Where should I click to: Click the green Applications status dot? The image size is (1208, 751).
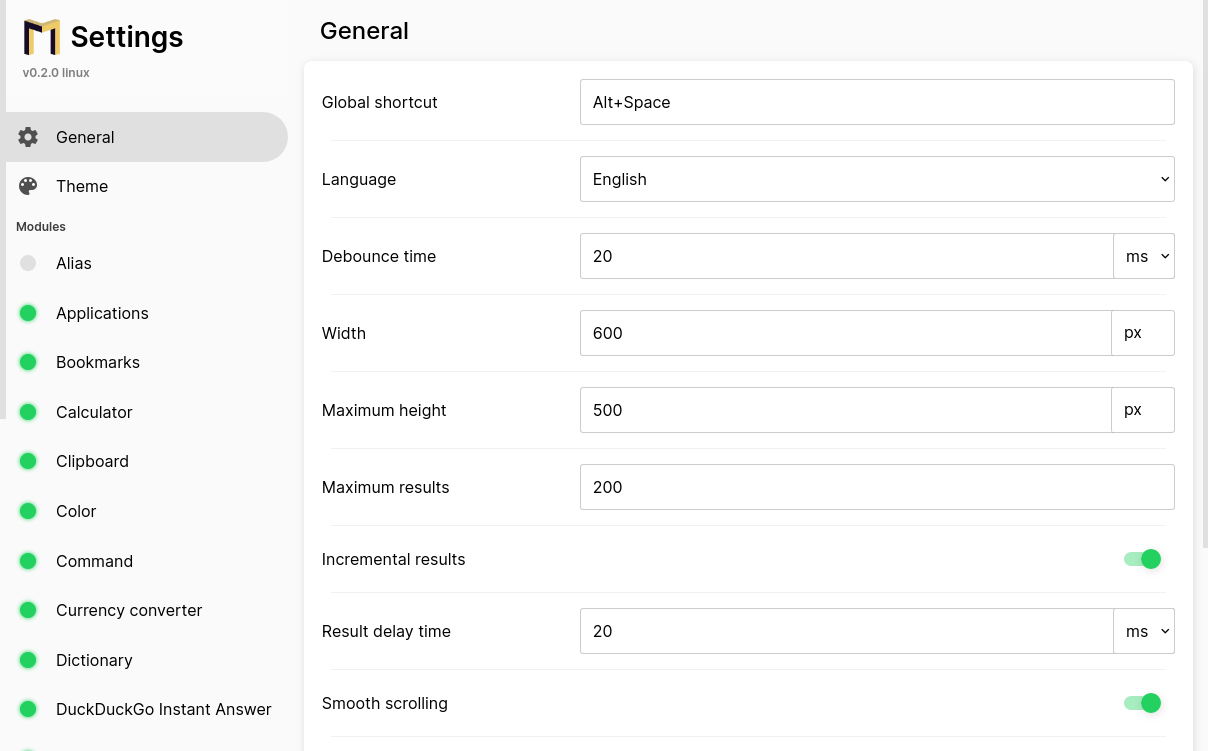[x=28, y=313]
